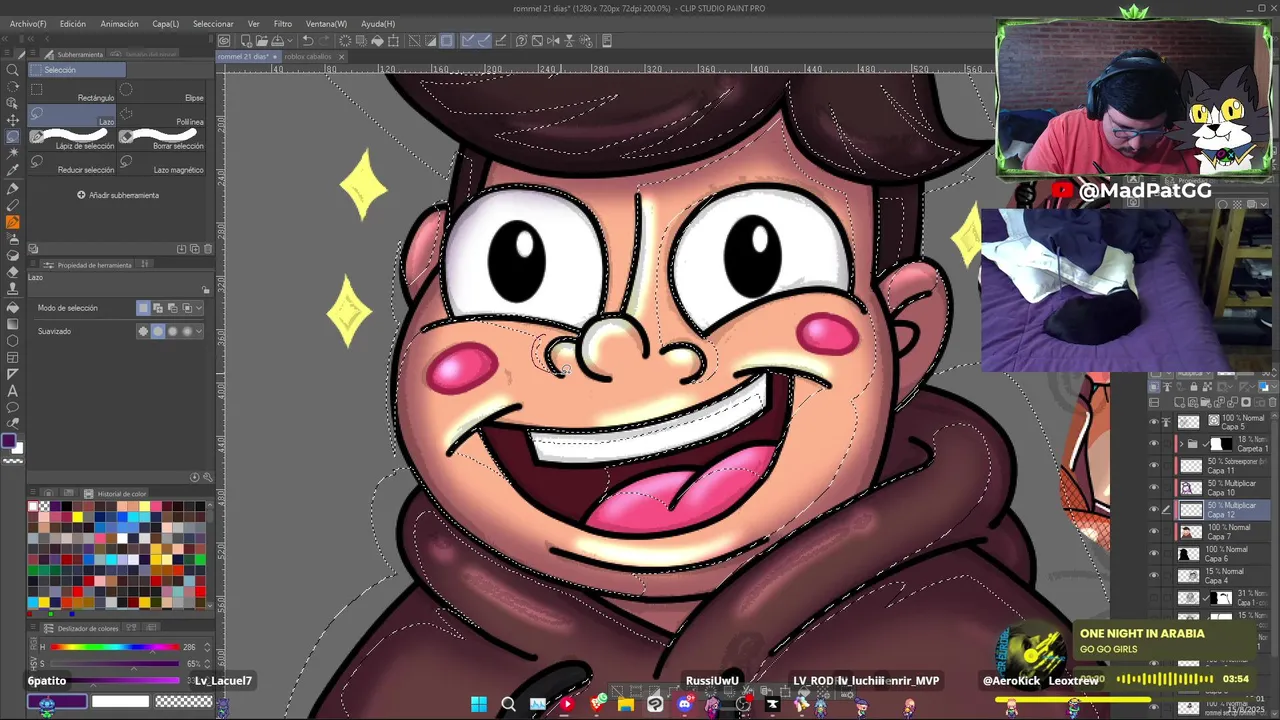Select the Pen tool in the toolbox
This screenshot has width=1280, height=720.
point(12,188)
